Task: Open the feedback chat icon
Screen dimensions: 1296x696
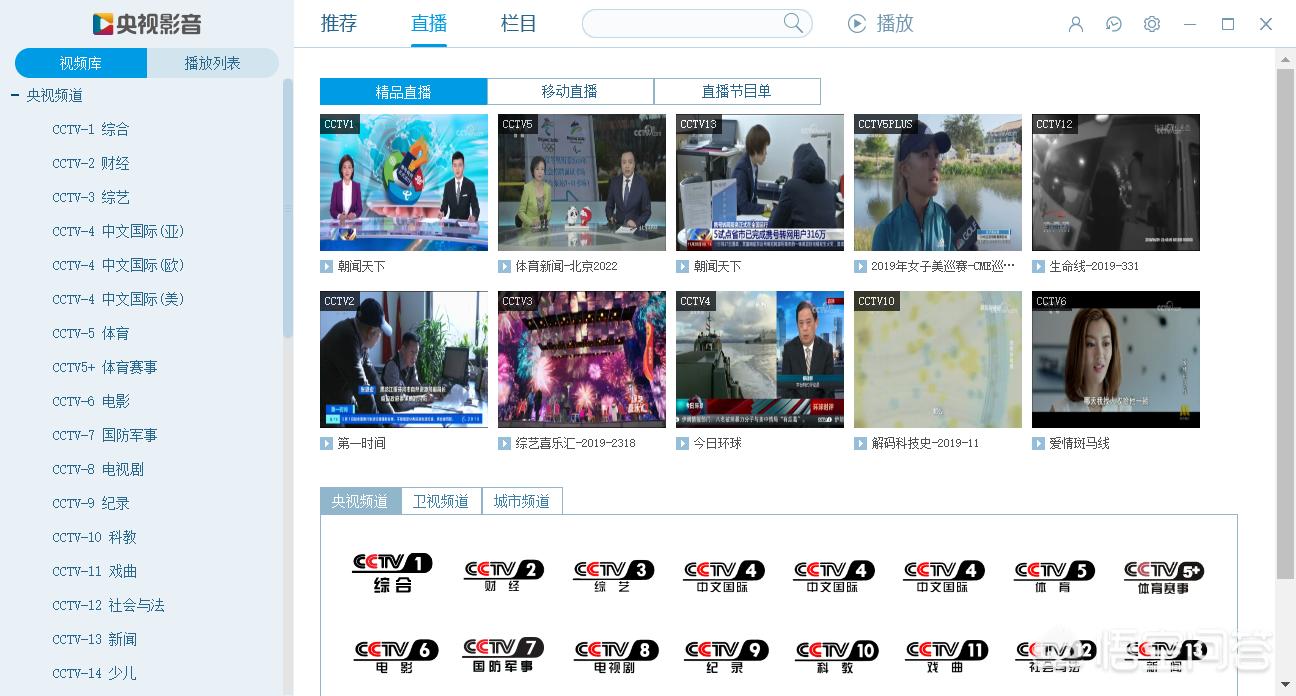Action: pos(1114,24)
